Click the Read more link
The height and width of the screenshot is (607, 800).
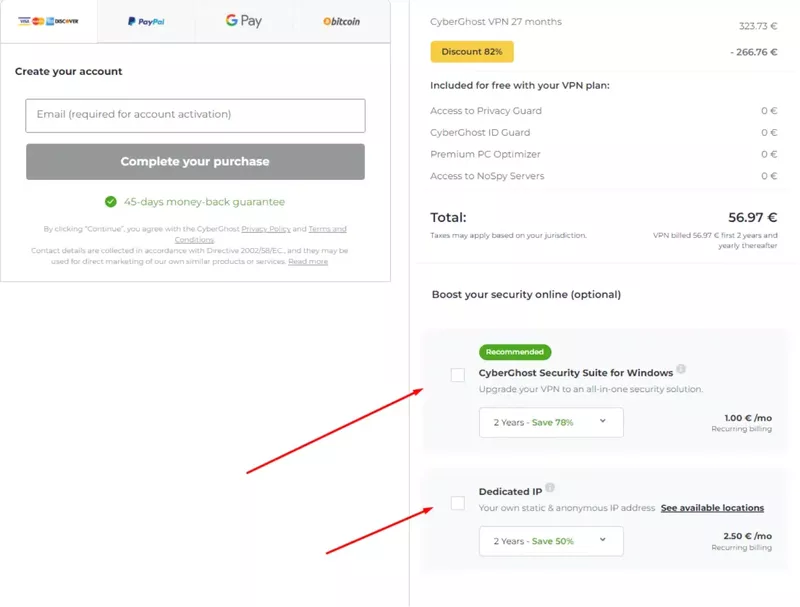(308, 262)
